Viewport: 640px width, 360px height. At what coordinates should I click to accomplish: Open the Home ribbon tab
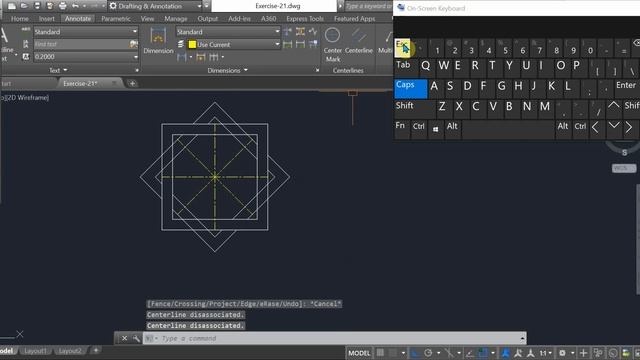[x=20, y=18]
